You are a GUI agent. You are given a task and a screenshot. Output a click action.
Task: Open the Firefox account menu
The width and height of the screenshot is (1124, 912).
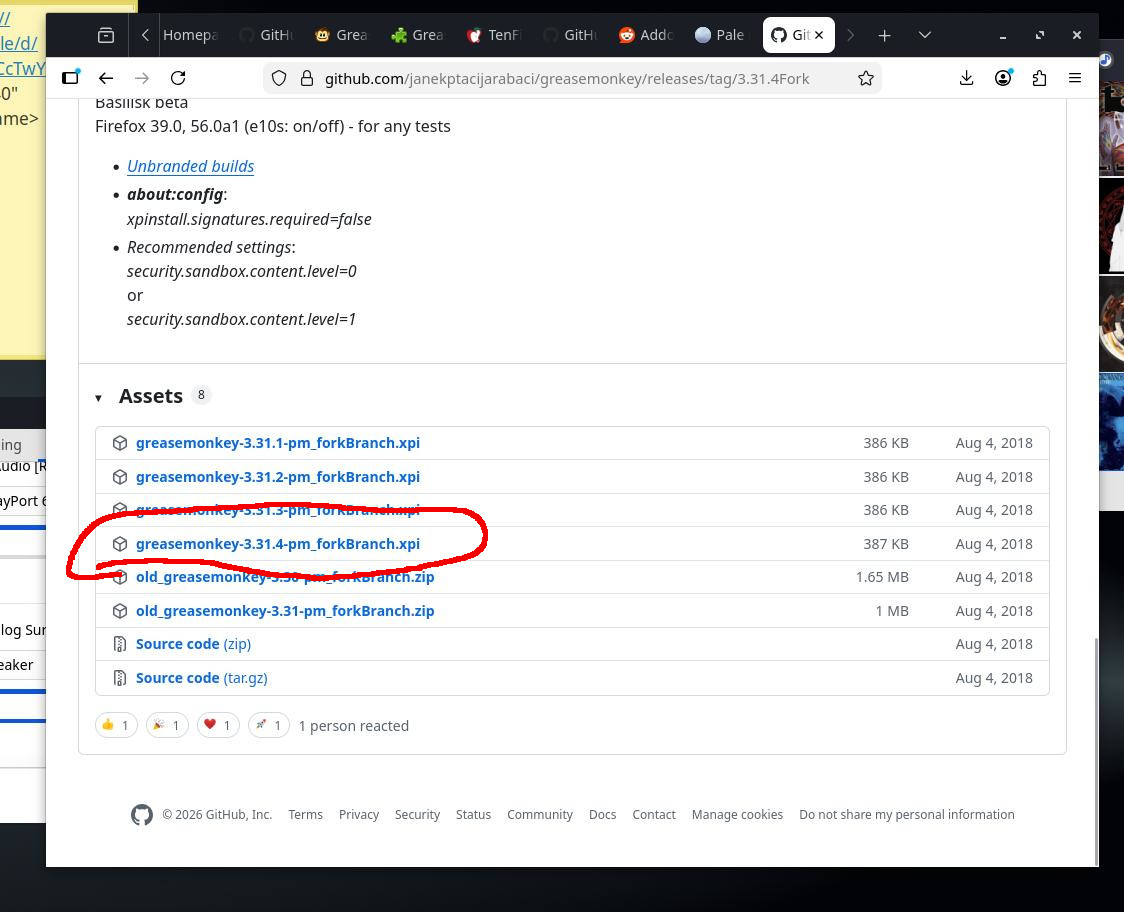click(1003, 78)
